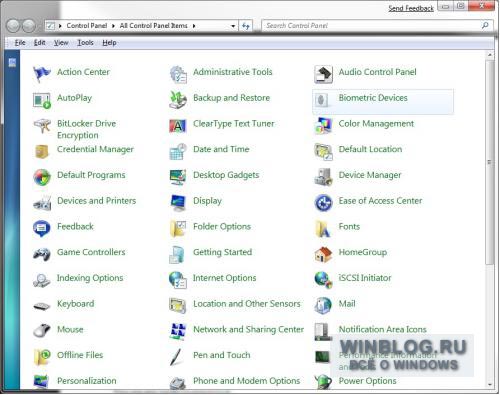Screen dimensions: 500x395
Task: Open the Power Options link
Action: (367, 381)
